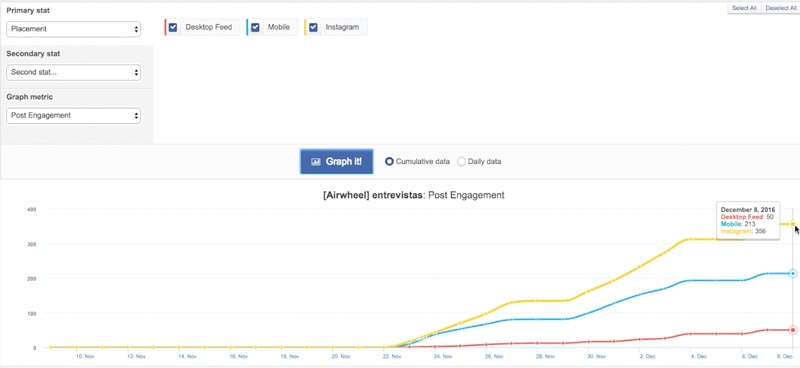Select the Daily data radio button
Viewport: 800px width, 368px height.
461,161
